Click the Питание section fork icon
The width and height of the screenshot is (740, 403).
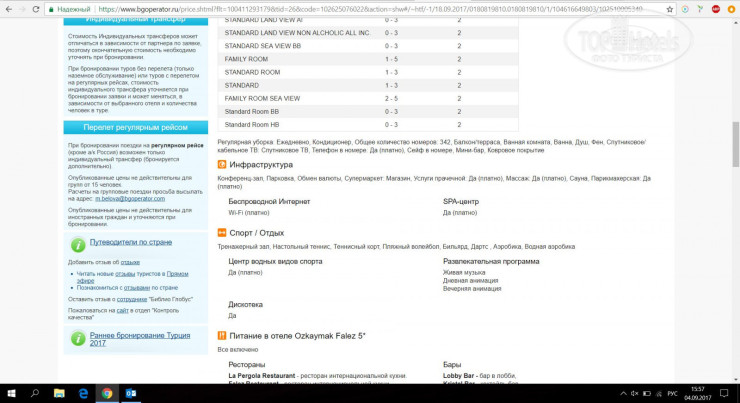point(221,335)
